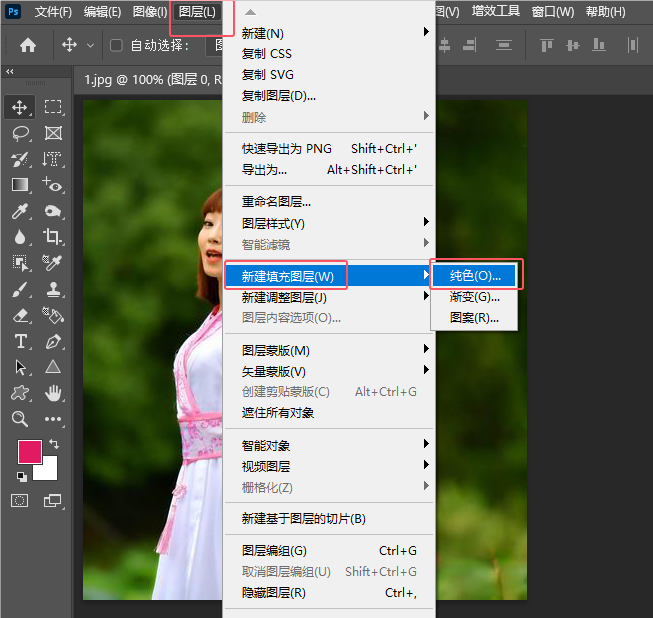Expand the 新建(N) submenu
Screen dimensions: 653x618
329,32
